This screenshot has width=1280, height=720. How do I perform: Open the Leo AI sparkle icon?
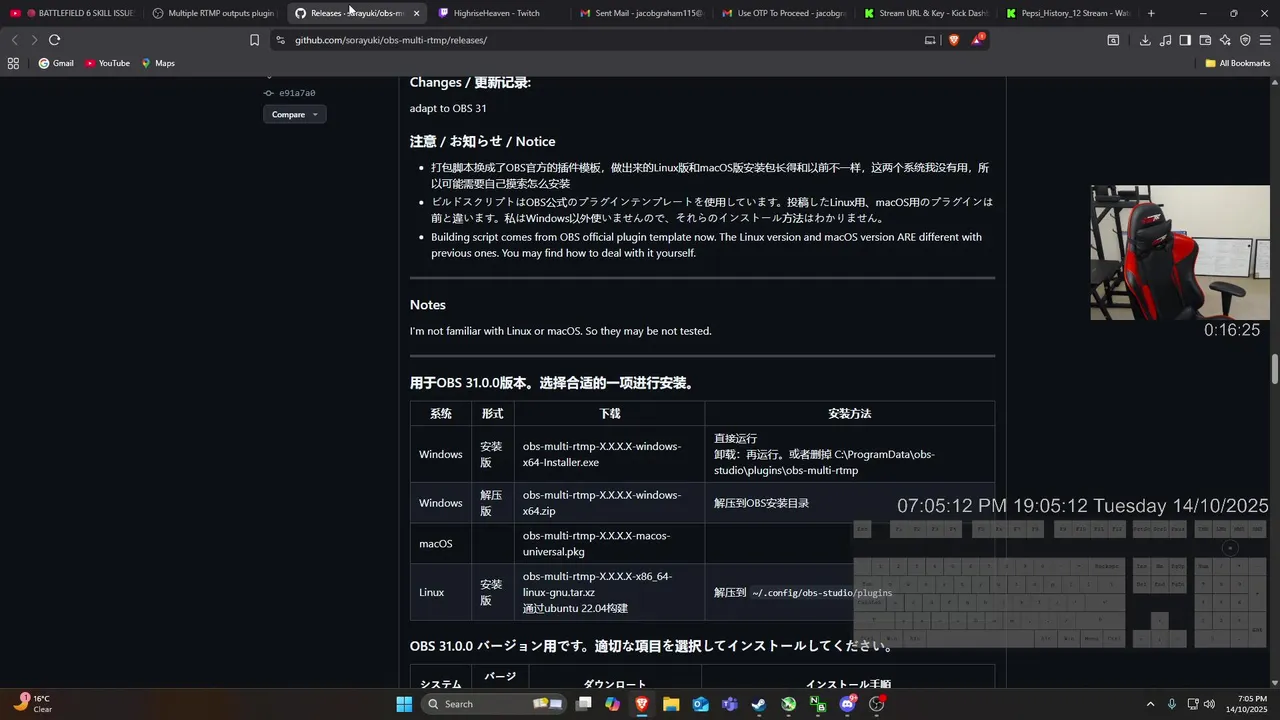(x=1225, y=40)
